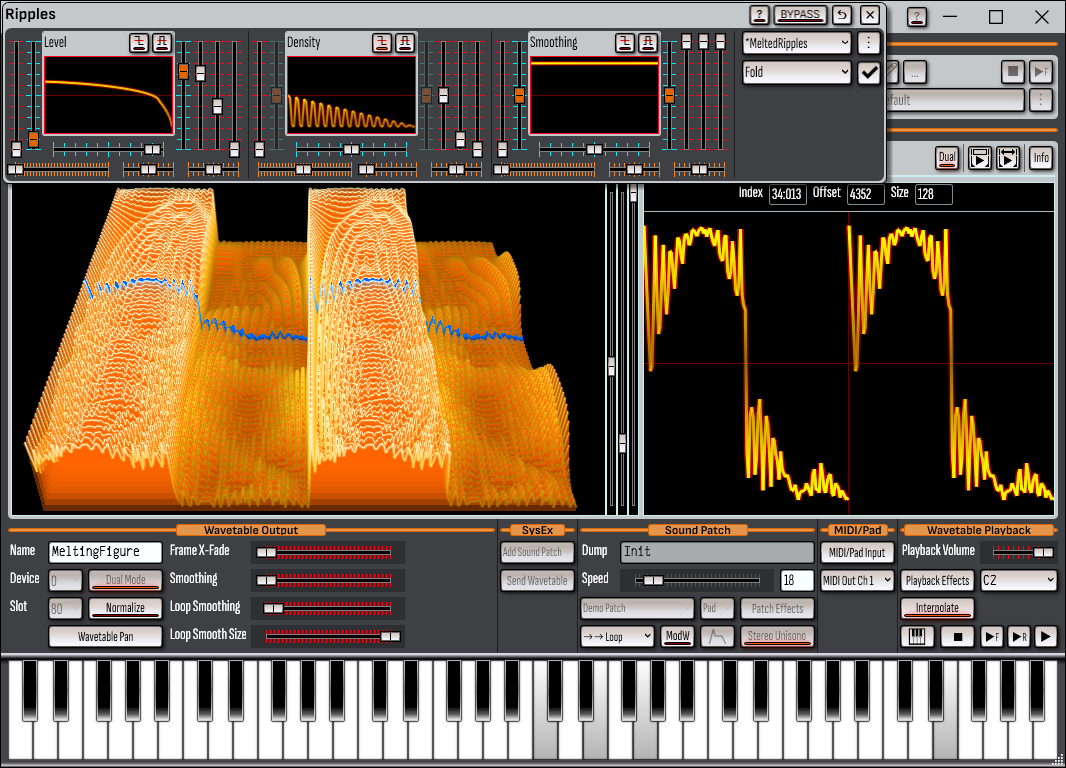This screenshot has height=768, width=1066.
Task: Click the Name field containing MeltingFigure
Action: click(x=105, y=552)
